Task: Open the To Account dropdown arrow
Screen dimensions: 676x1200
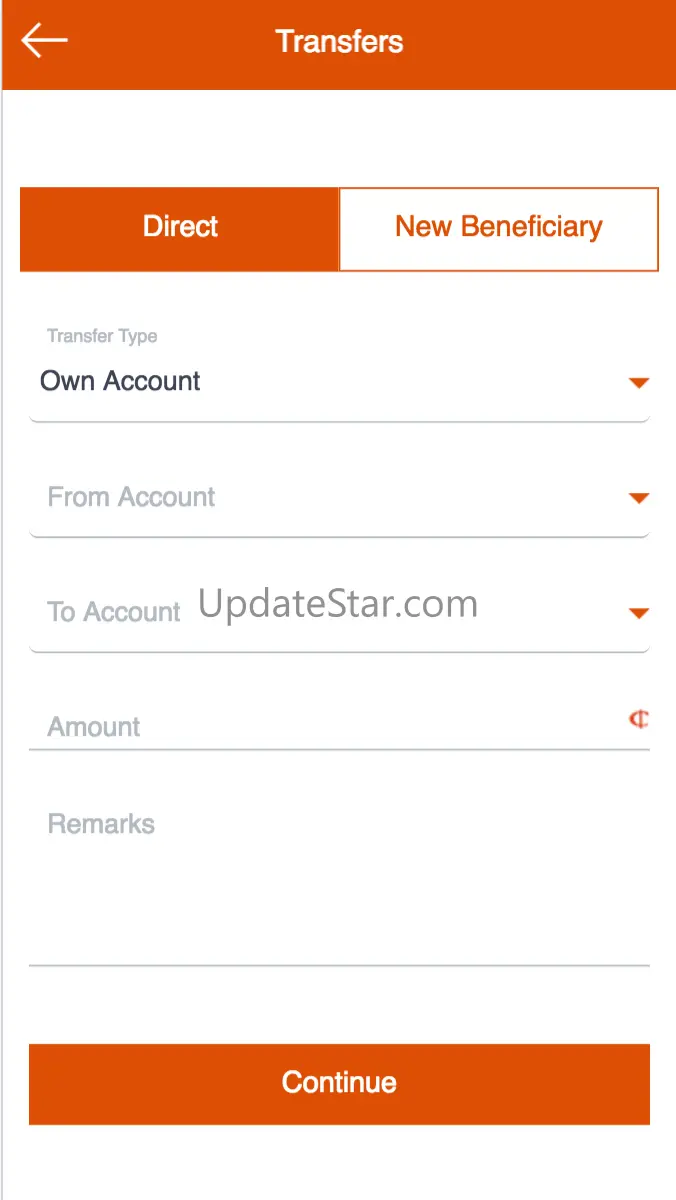Action: 639,613
